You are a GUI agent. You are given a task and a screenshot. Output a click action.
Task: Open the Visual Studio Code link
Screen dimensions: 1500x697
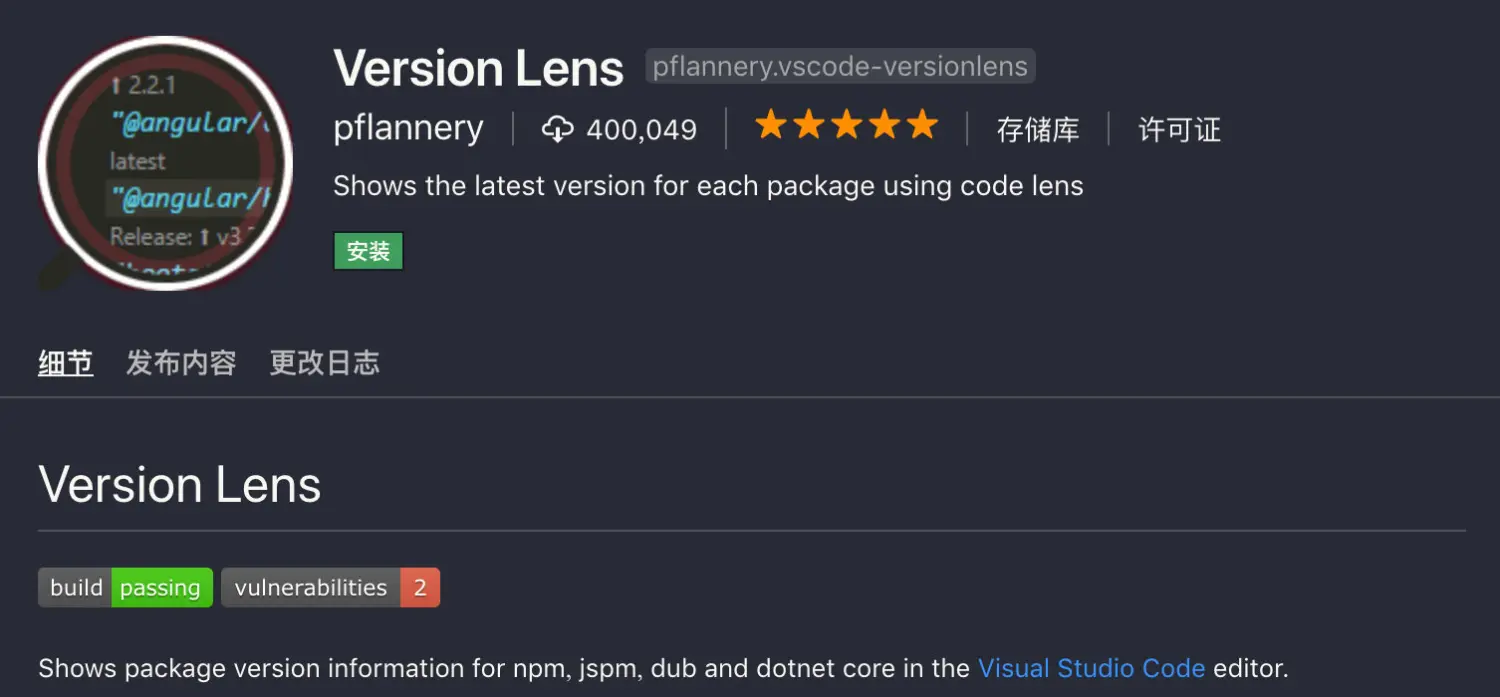1092,668
